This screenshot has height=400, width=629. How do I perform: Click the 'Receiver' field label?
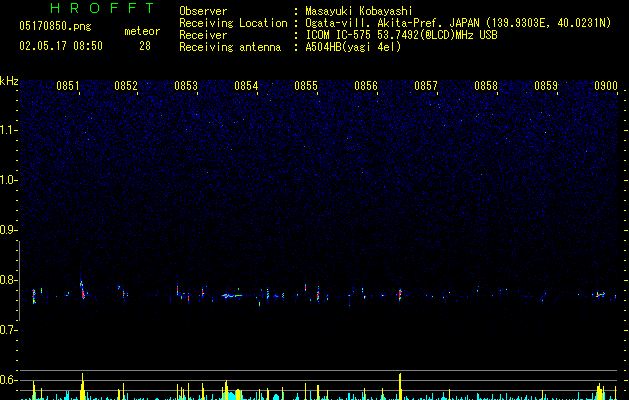pos(203,35)
